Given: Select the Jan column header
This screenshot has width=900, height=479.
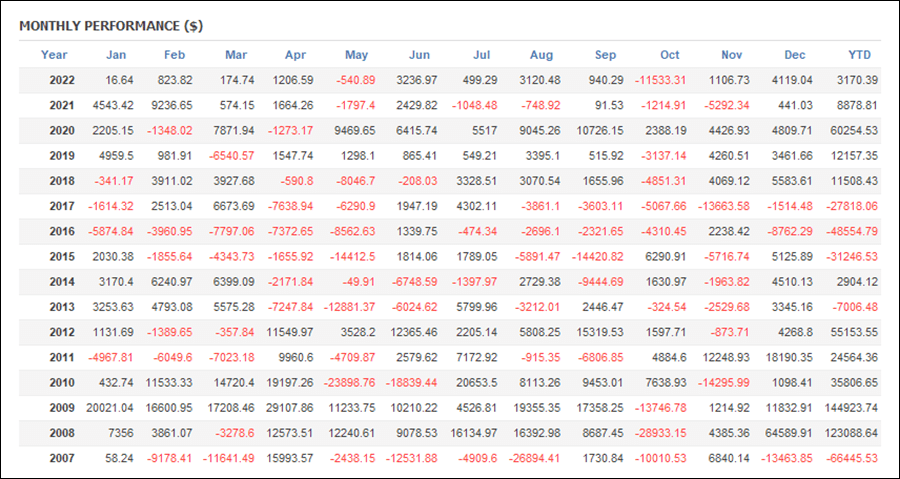Looking at the screenshot, I should [x=116, y=55].
